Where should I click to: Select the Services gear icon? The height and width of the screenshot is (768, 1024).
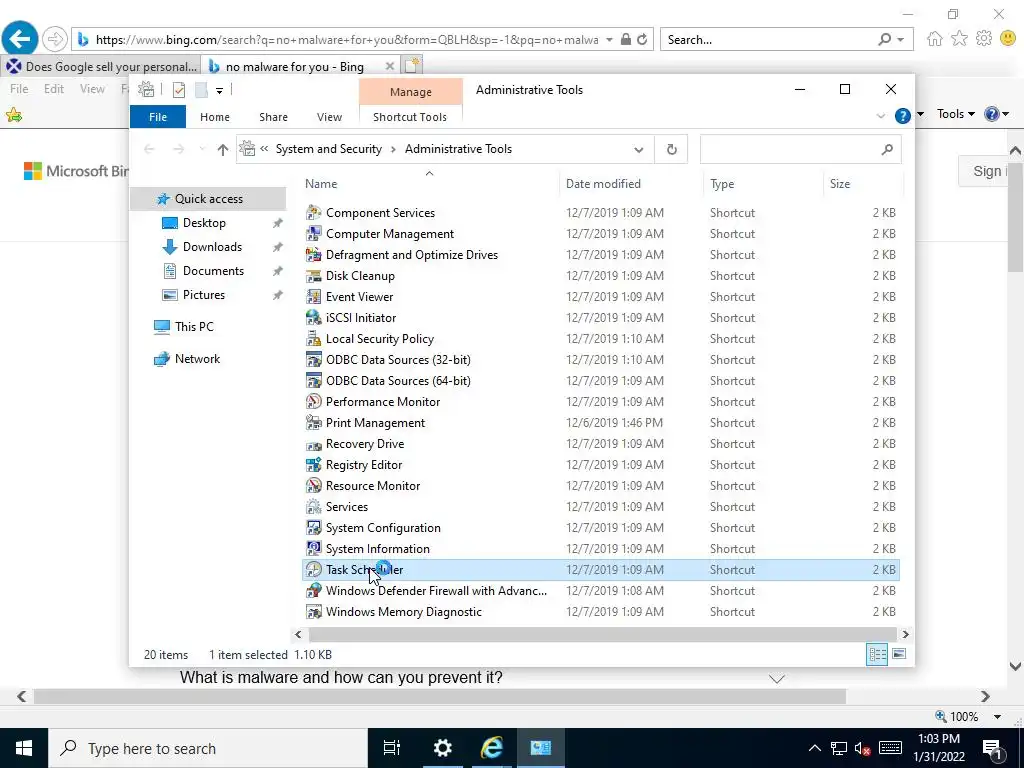point(314,506)
